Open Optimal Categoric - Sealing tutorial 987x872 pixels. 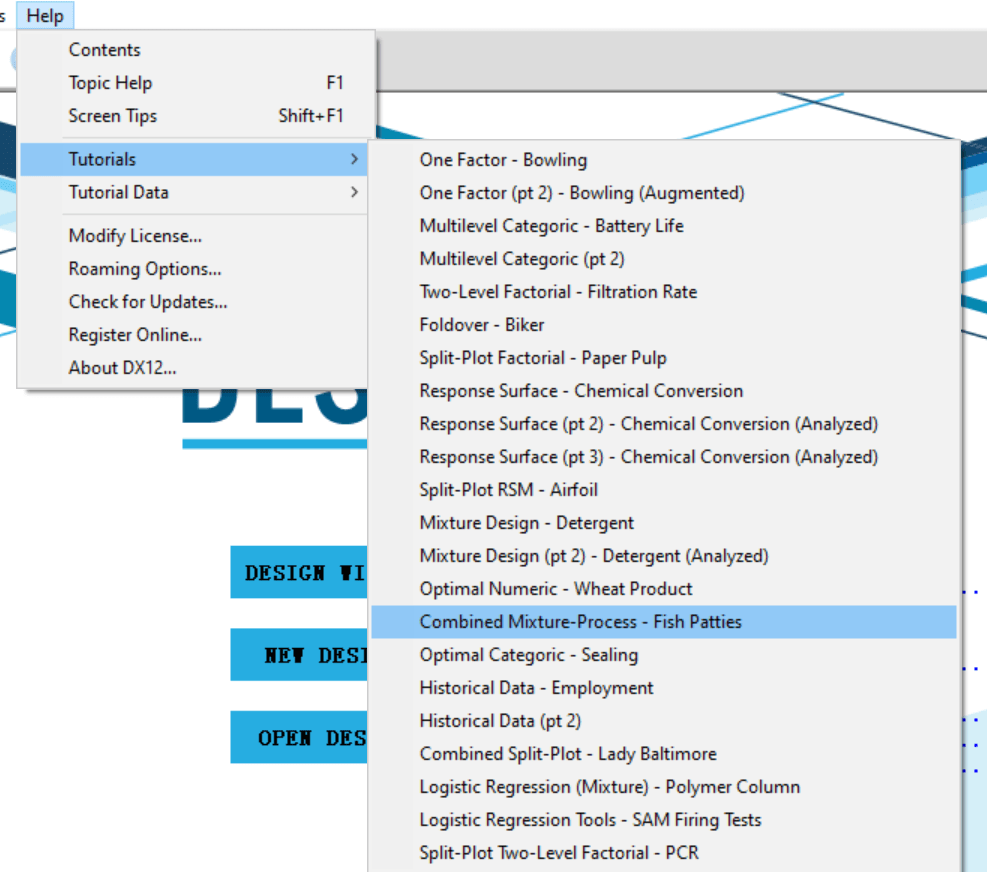(664, 655)
